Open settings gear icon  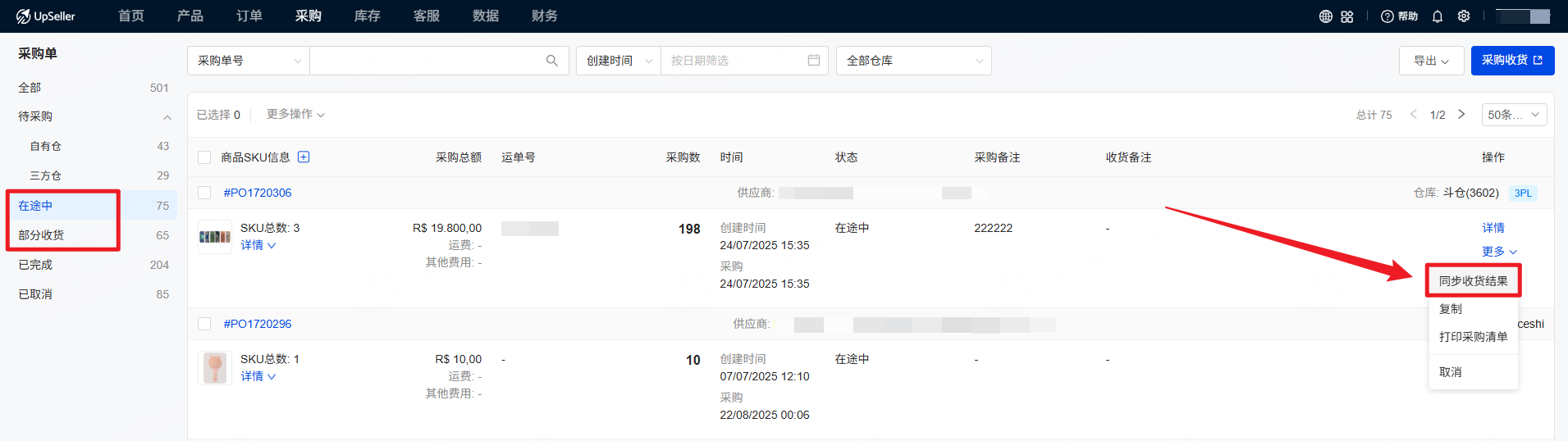tap(1464, 16)
